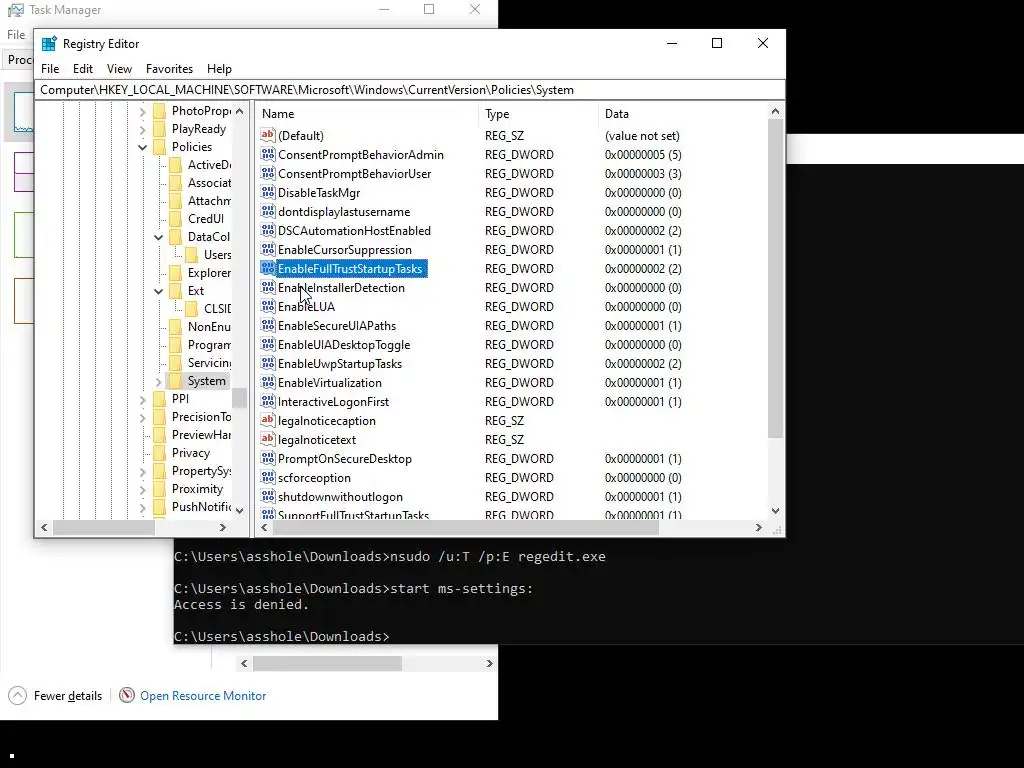
Task: Click the icon next to InteractiveLogonFirst
Action: pyautogui.click(x=268, y=402)
